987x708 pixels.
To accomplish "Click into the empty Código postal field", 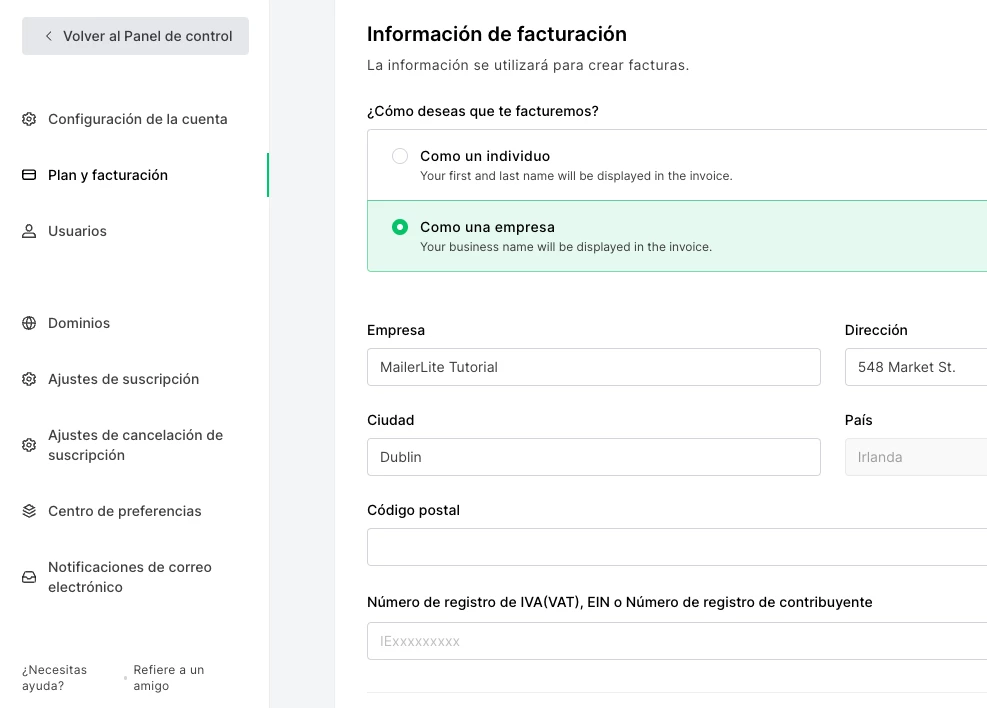I will point(676,547).
